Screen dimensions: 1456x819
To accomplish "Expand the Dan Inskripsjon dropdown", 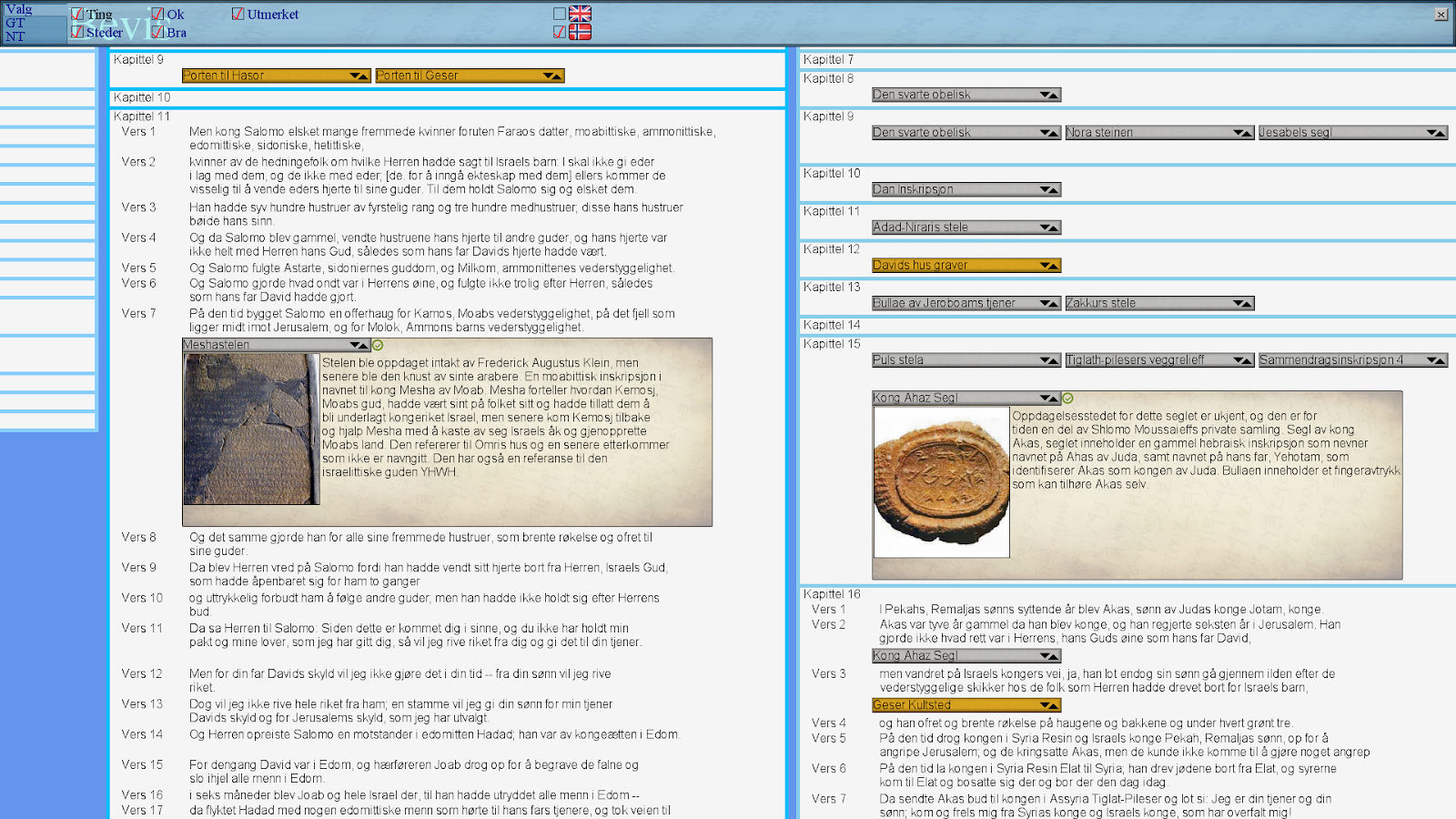I will (x=966, y=189).
